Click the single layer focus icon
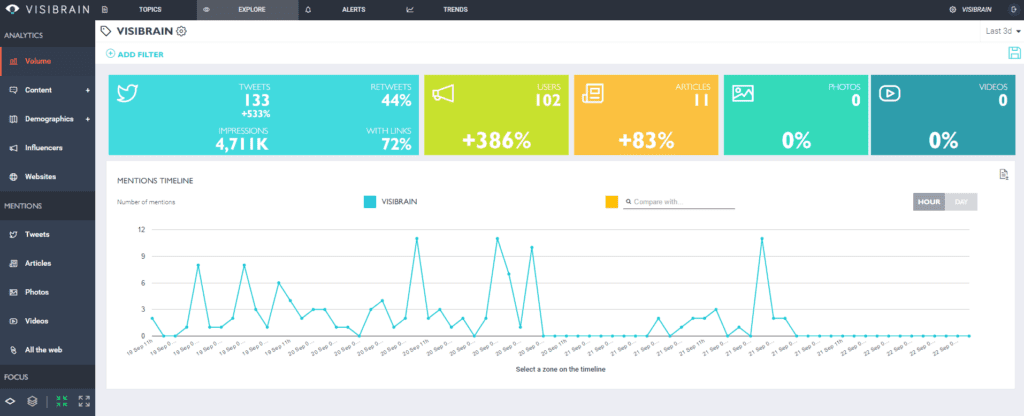Viewport: 1024px width, 416px height. pos(10,401)
